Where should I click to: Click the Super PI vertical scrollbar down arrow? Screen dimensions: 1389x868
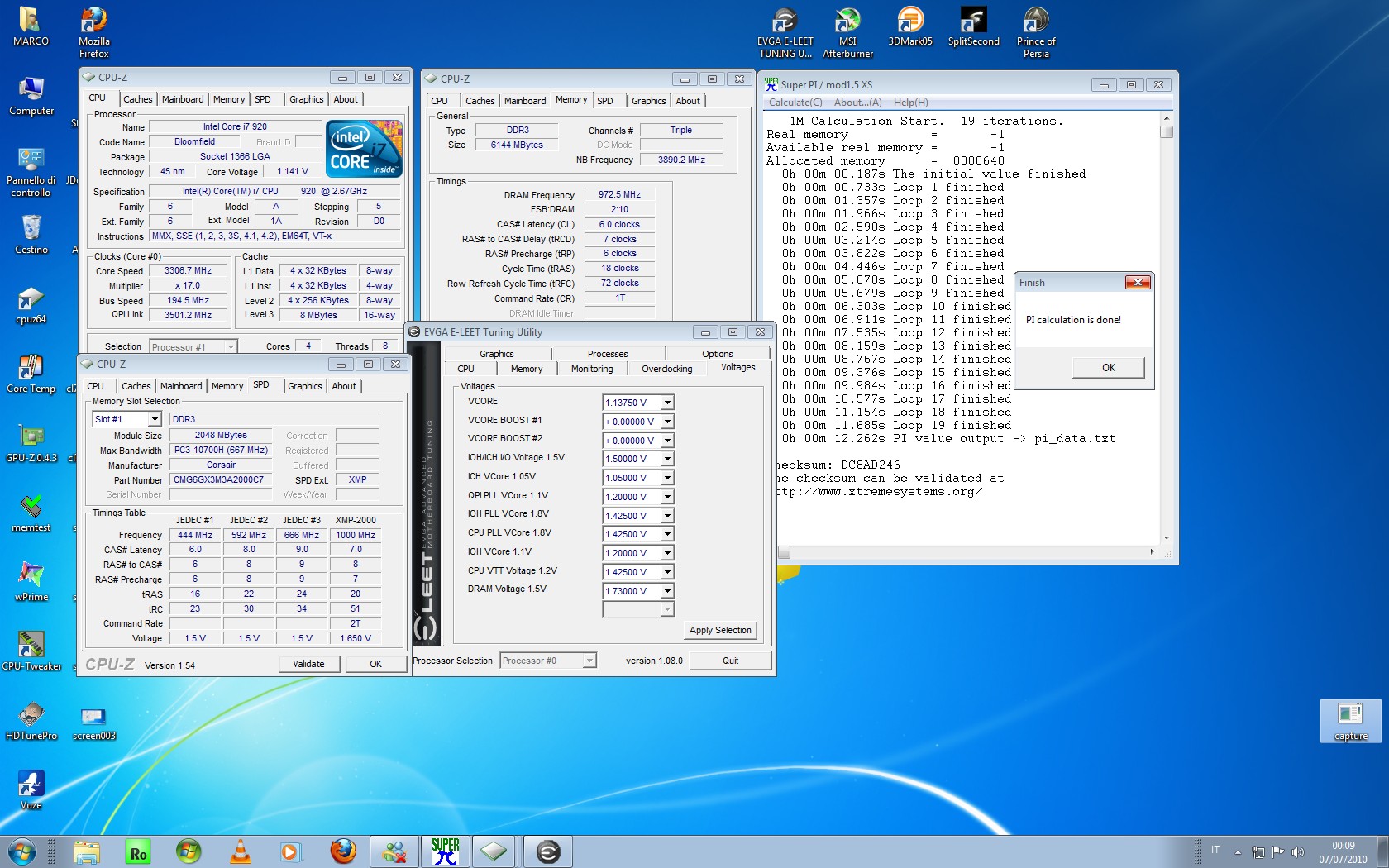(x=1167, y=538)
